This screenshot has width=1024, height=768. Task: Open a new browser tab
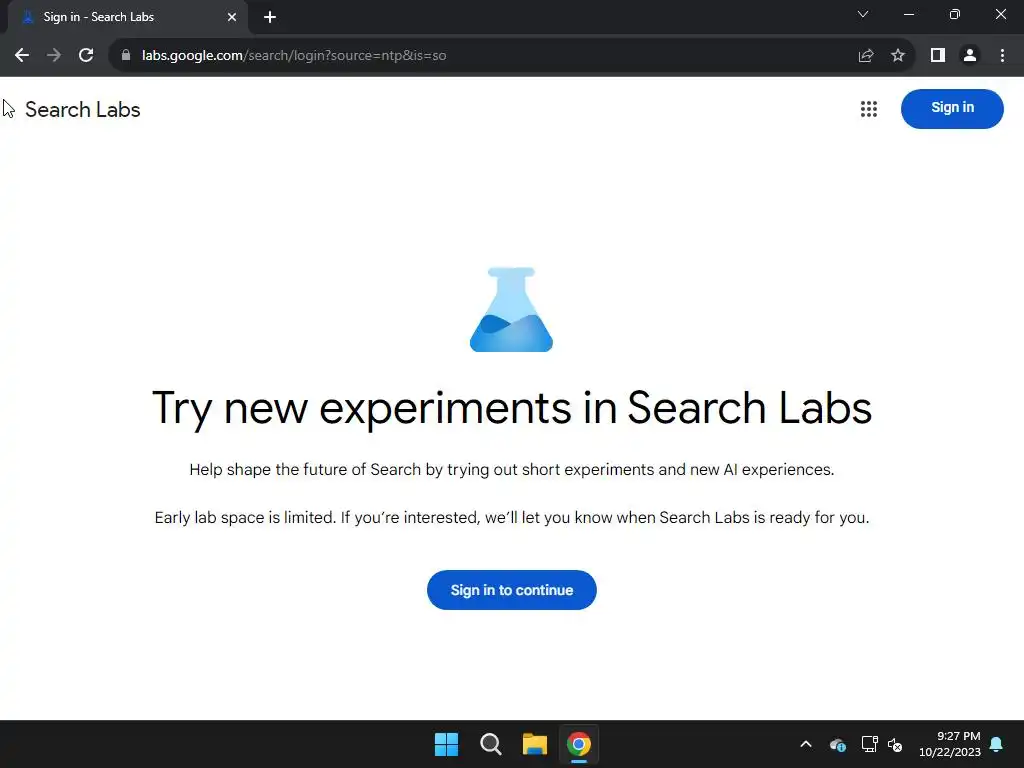[x=270, y=17]
